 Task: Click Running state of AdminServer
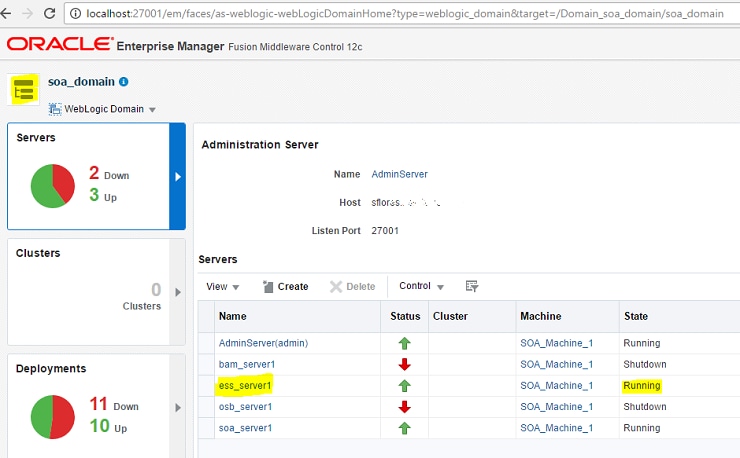coord(642,343)
